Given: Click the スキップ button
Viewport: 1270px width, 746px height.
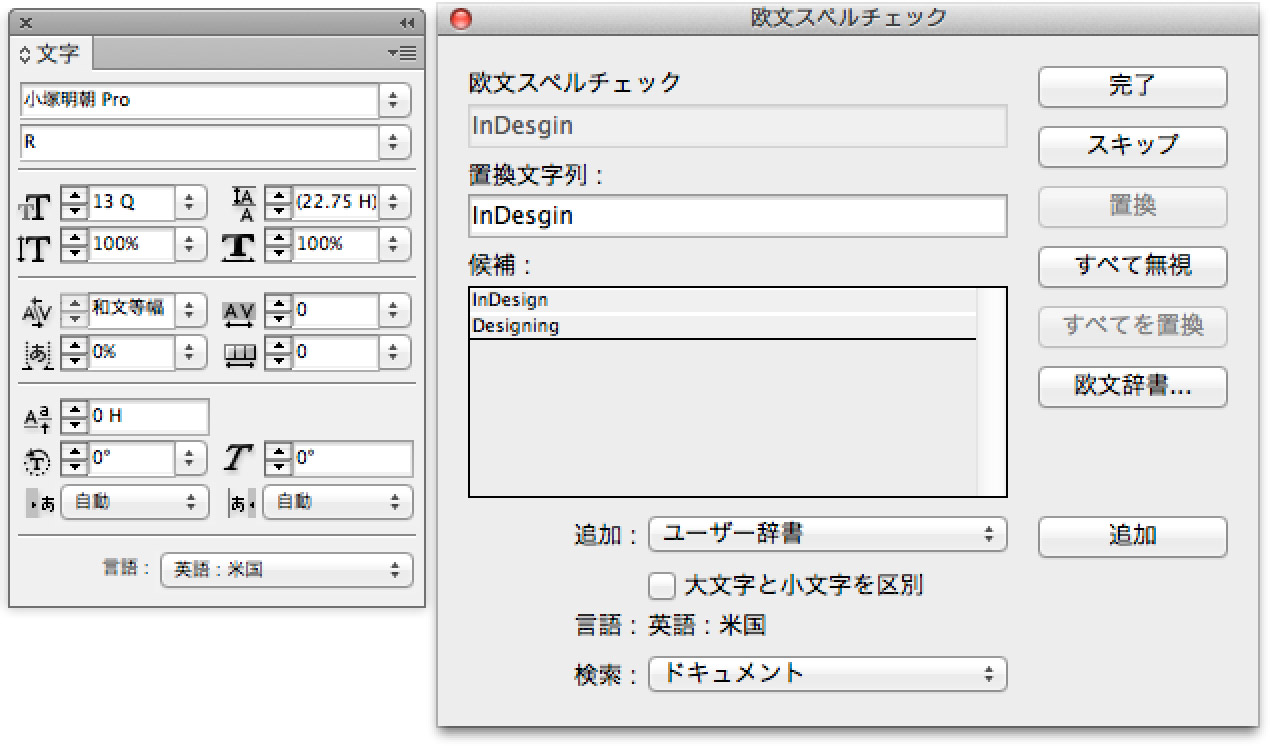Looking at the screenshot, I should 1132,146.
